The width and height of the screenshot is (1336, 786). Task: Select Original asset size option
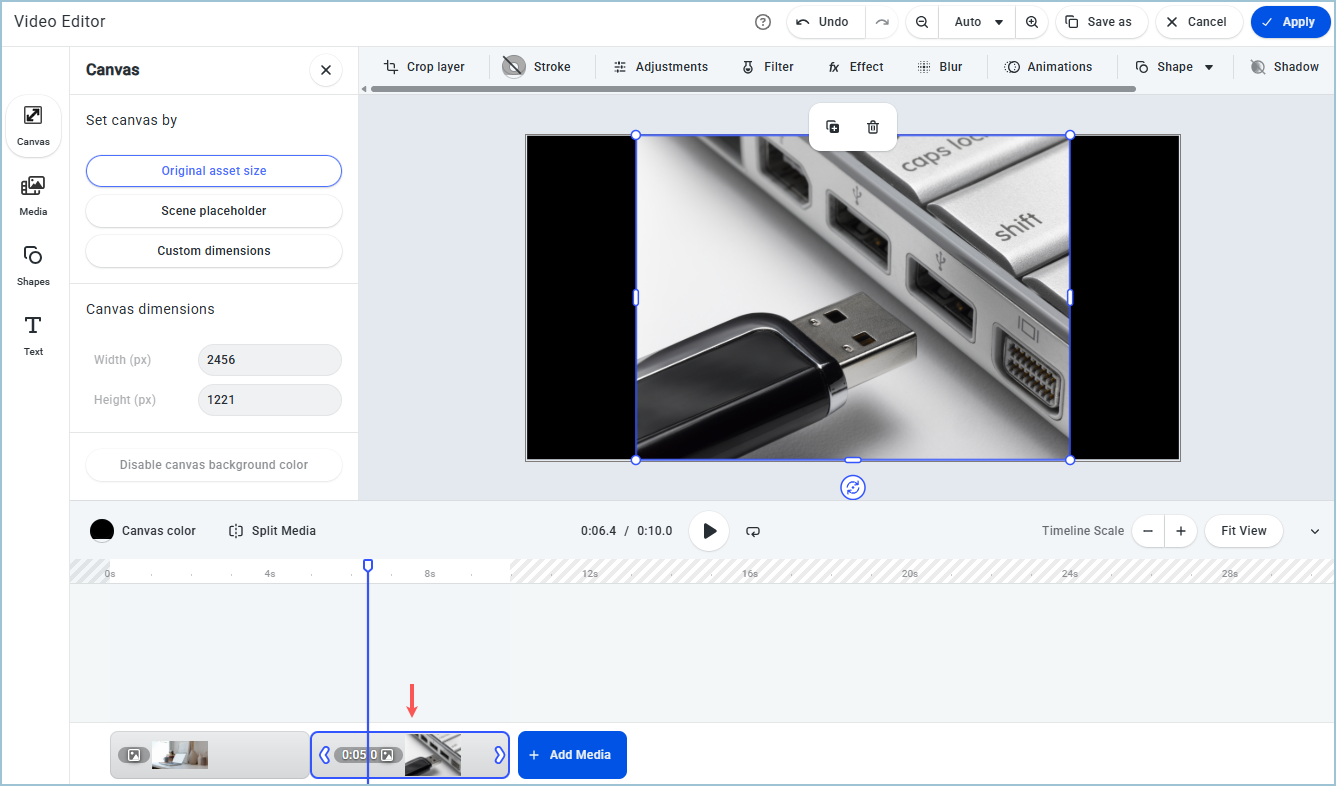(x=214, y=171)
